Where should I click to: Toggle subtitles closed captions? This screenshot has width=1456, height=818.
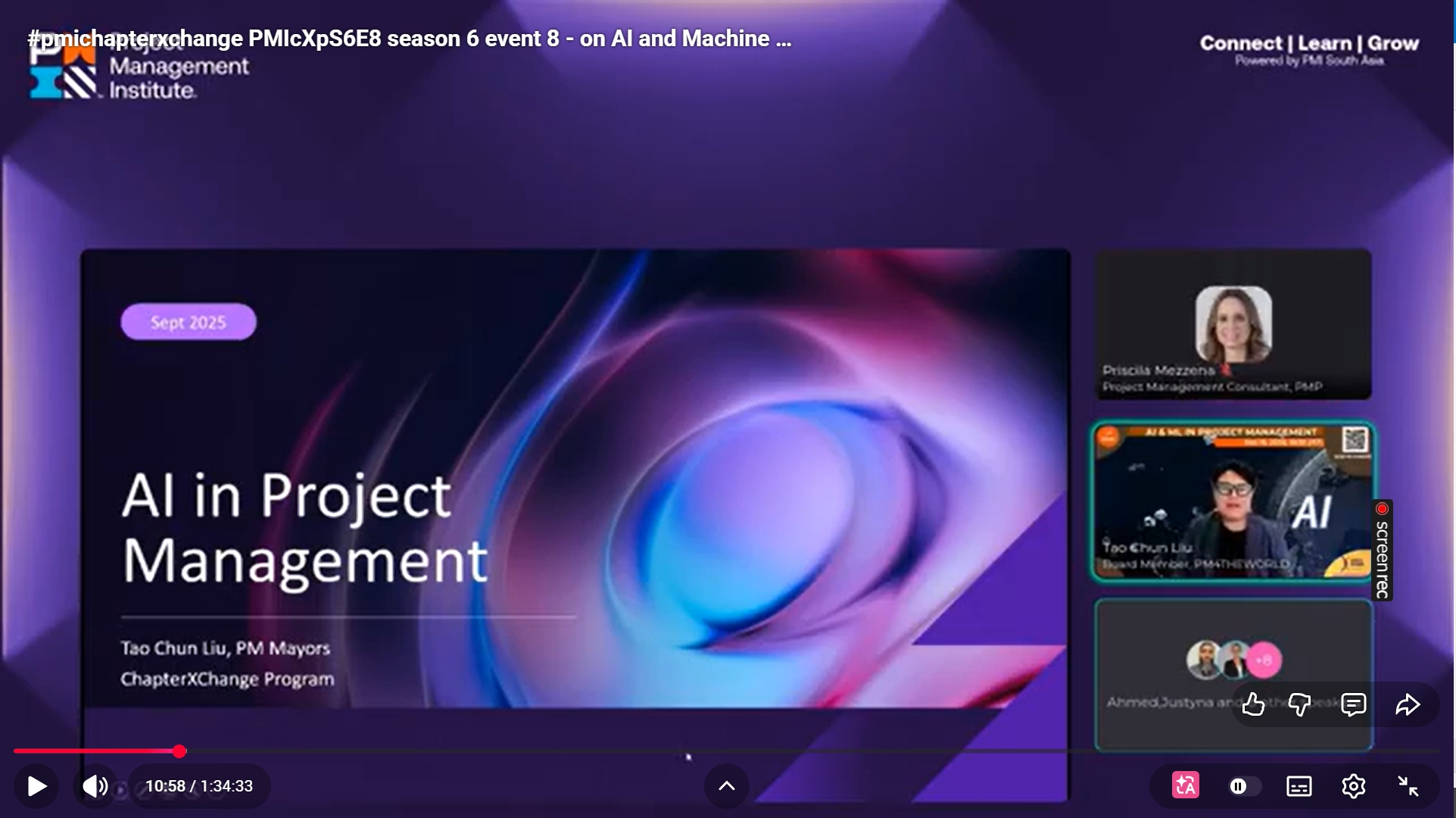tap(1299, 786)
